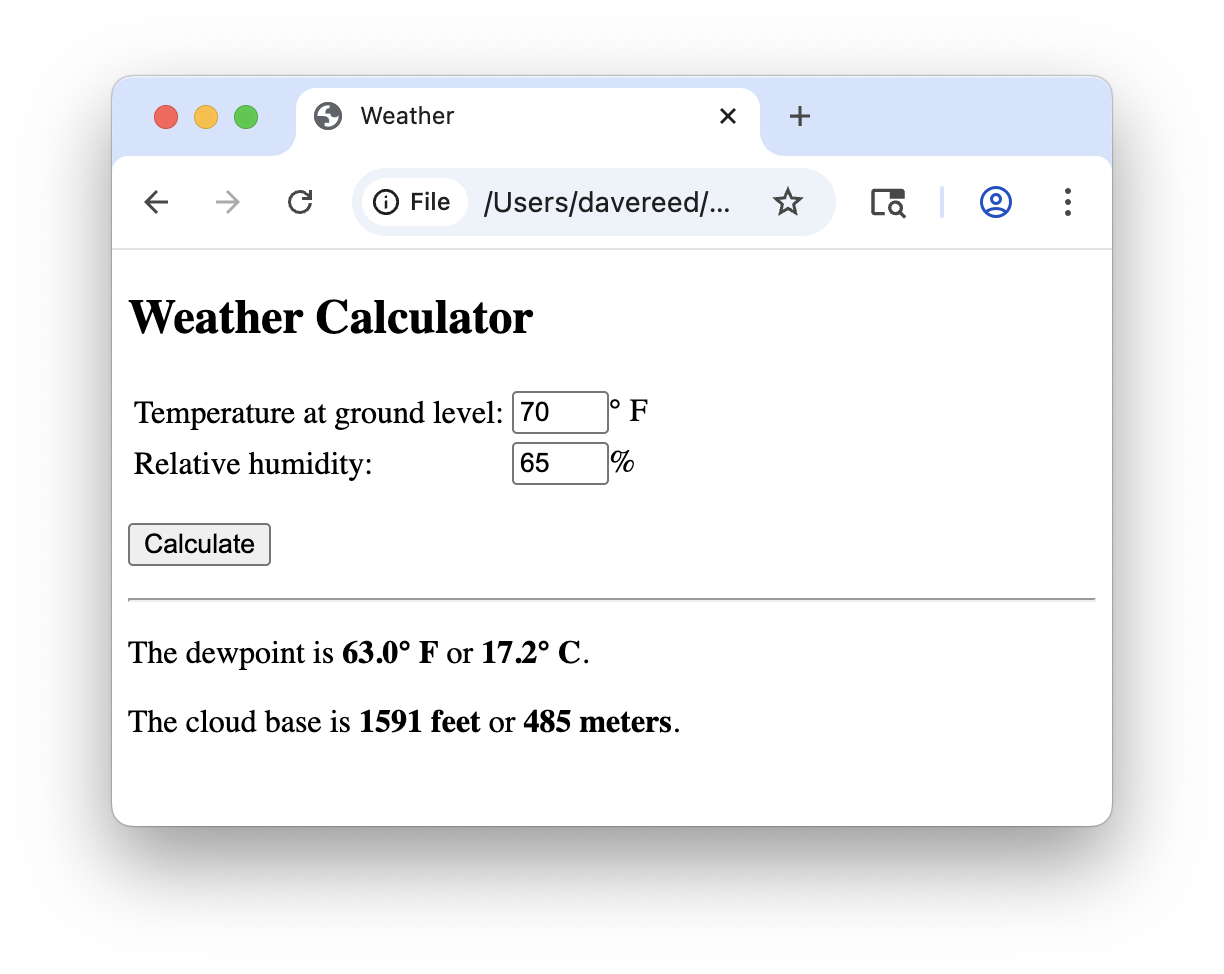This screenshot has height=974, width=1224.
Task: Click the green zoom traffic light
Action: (x=245, y=116)
